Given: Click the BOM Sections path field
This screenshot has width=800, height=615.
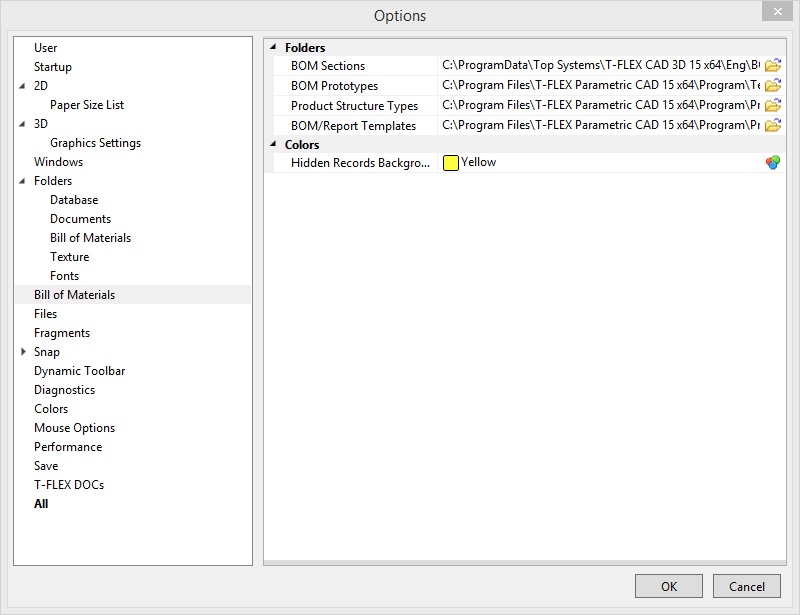Looking at the screenshot, I should click(600, 66).
